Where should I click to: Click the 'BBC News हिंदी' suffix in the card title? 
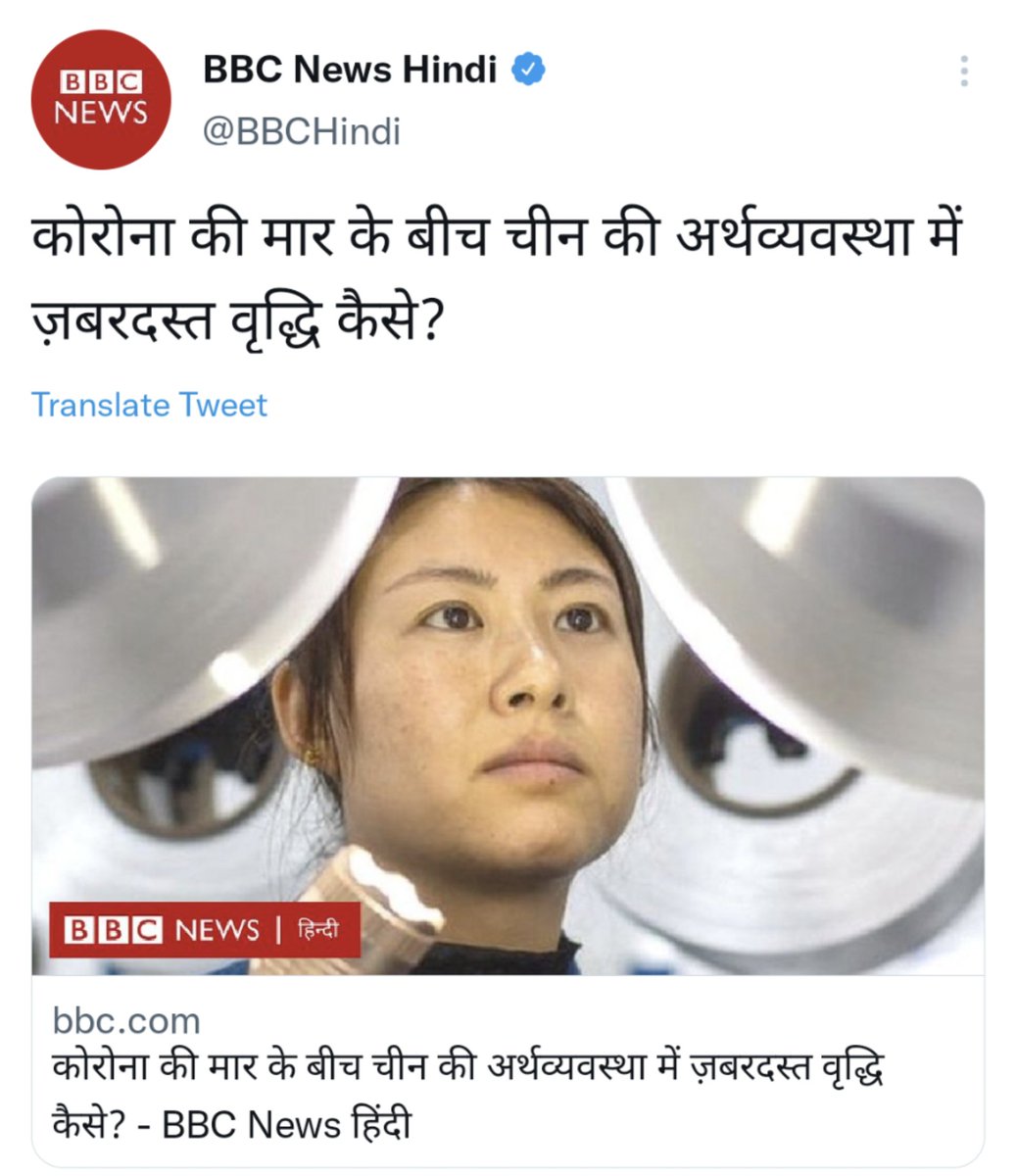[286, 1123]
